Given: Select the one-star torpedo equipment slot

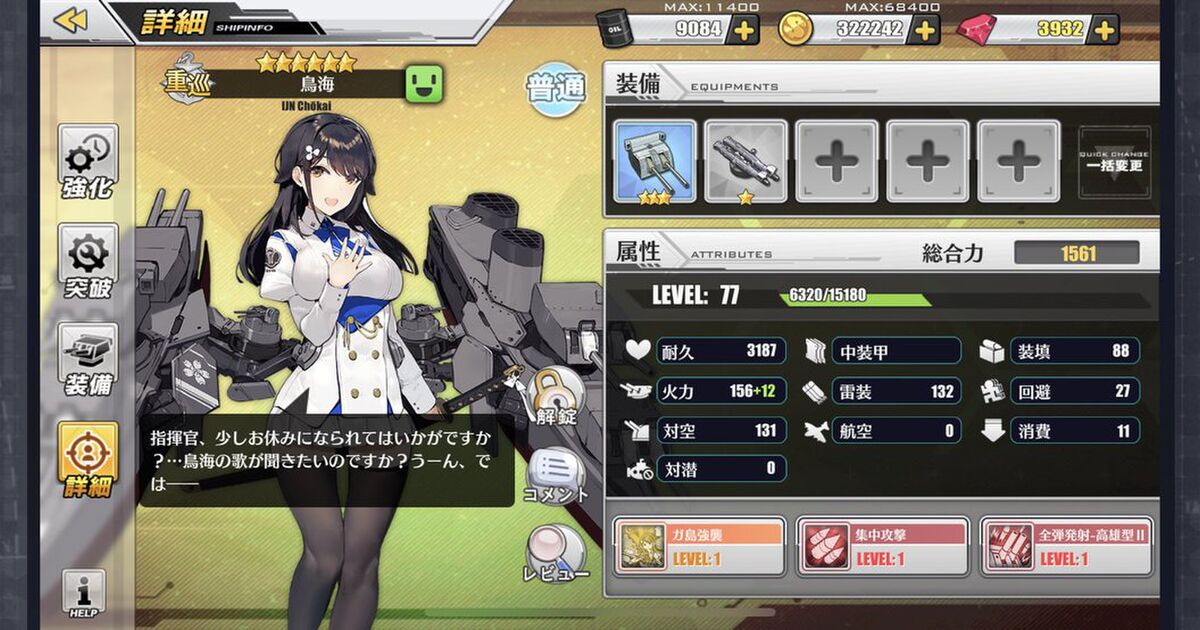Looking at the screenshot, I should (746, 162).
